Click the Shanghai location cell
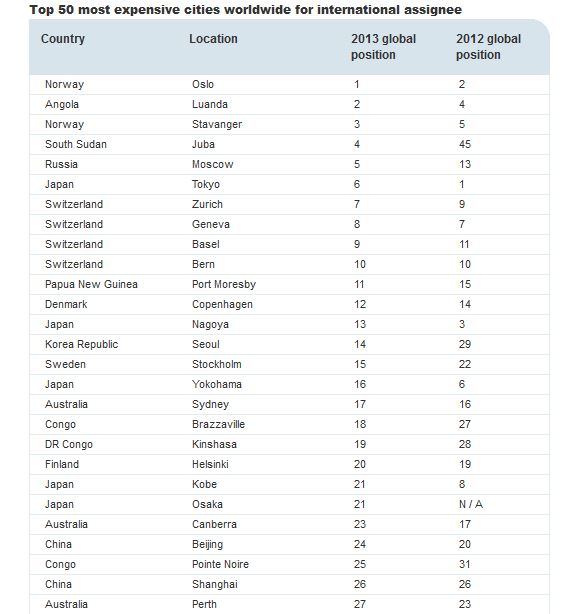 point(215,584)
